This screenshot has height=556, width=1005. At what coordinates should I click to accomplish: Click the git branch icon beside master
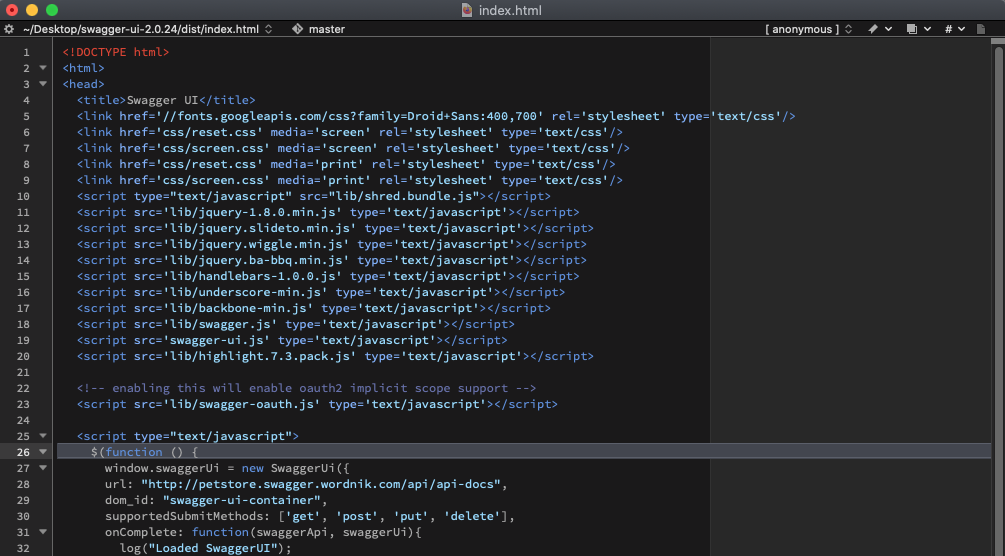point(297,29)
